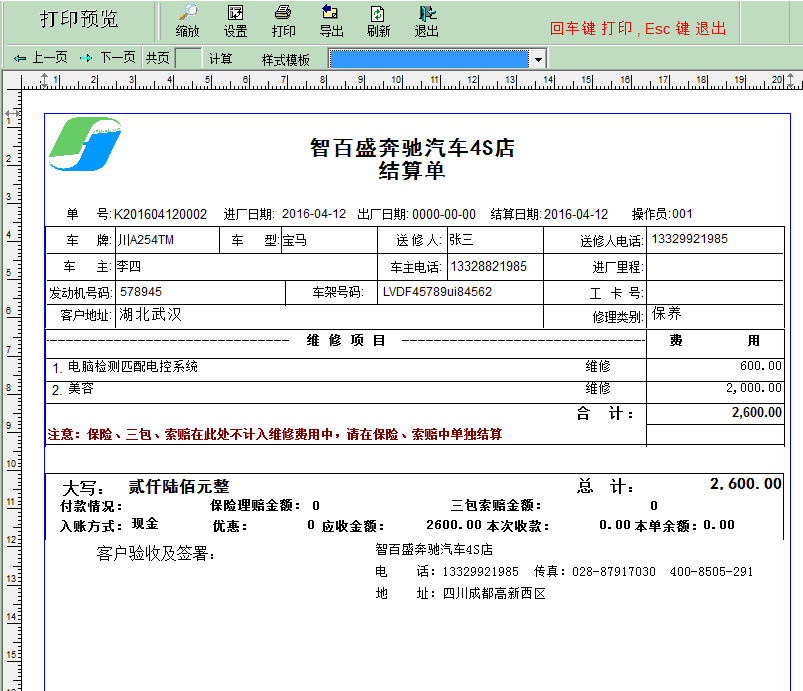Click the 刷新 refresh icon

(x=378, y=13)
